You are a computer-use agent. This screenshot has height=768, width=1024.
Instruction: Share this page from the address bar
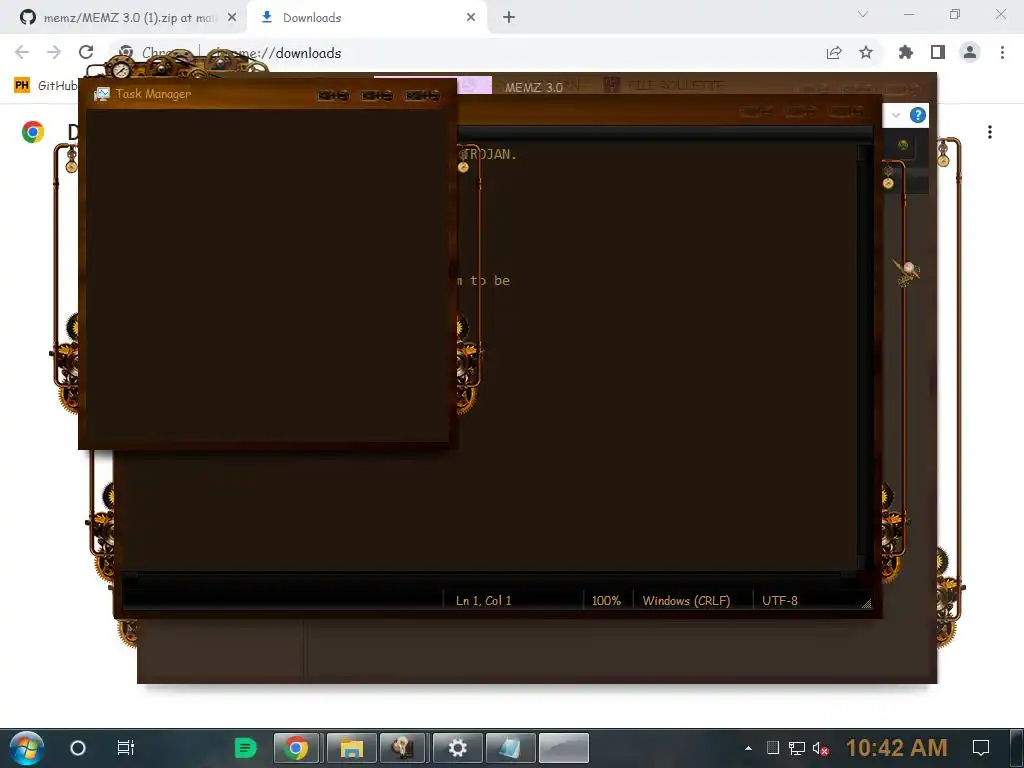coord(834,53)
